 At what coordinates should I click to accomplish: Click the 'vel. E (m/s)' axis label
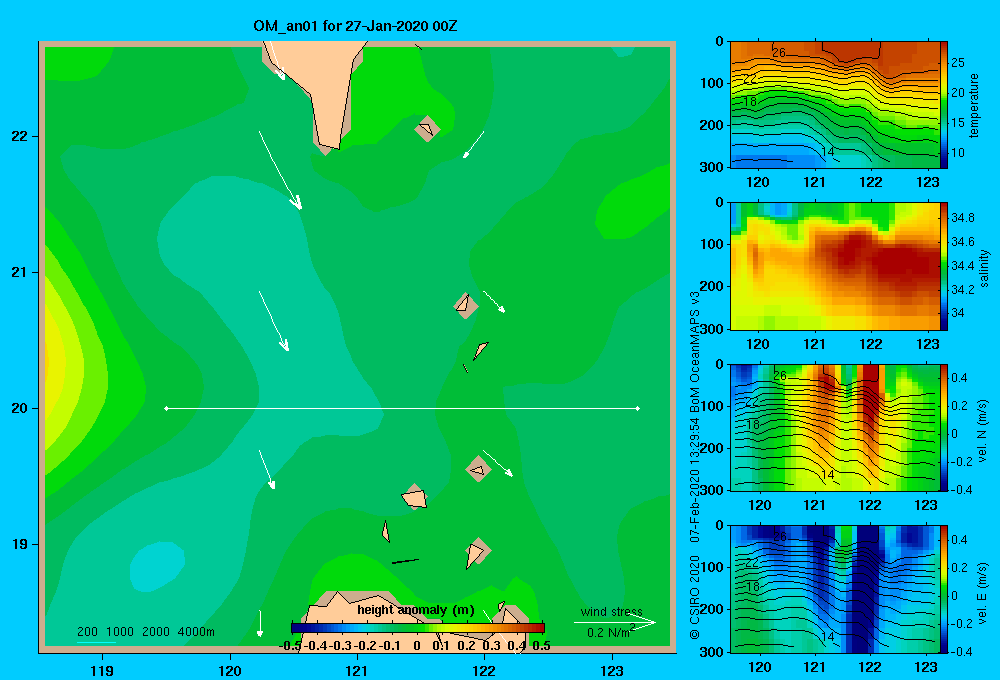[983, 593]
